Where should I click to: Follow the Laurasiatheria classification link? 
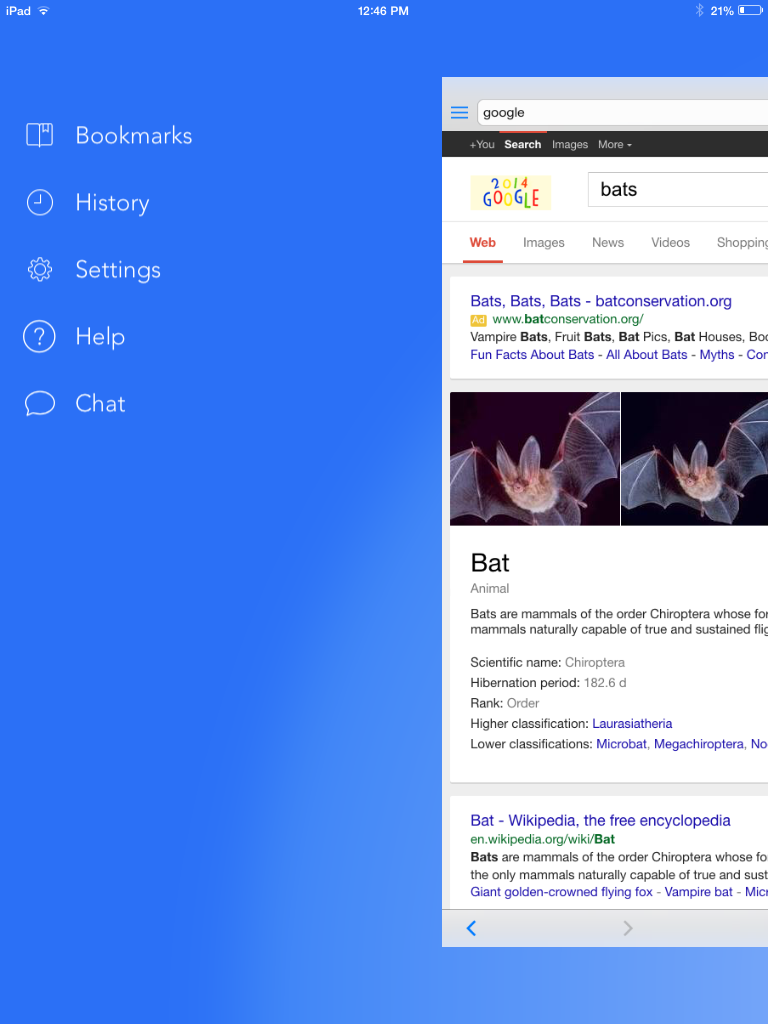pyautogui.click(x=632, y=724)
